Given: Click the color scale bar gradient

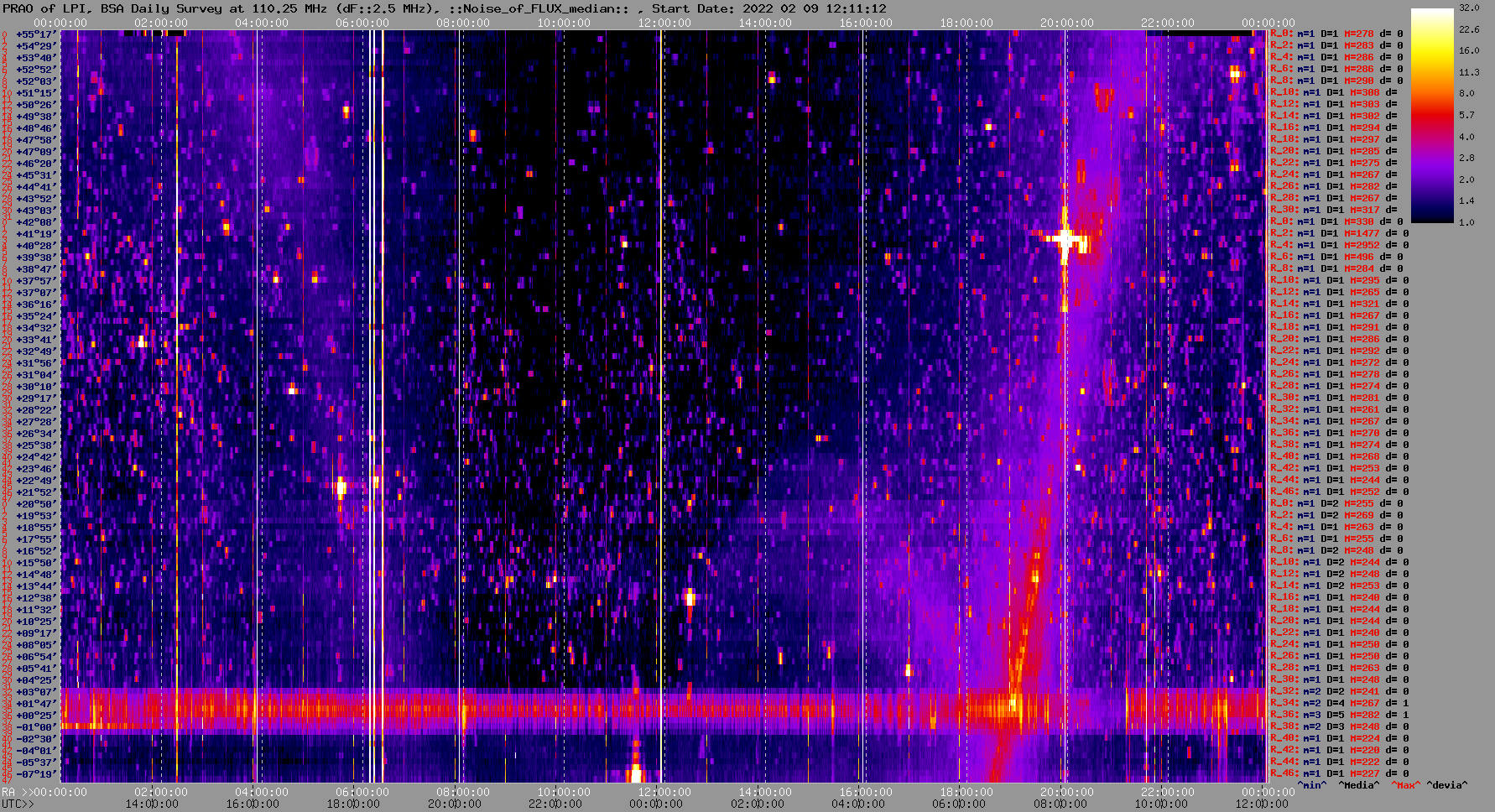Looking at the screenshot, I should point(1432,116).
